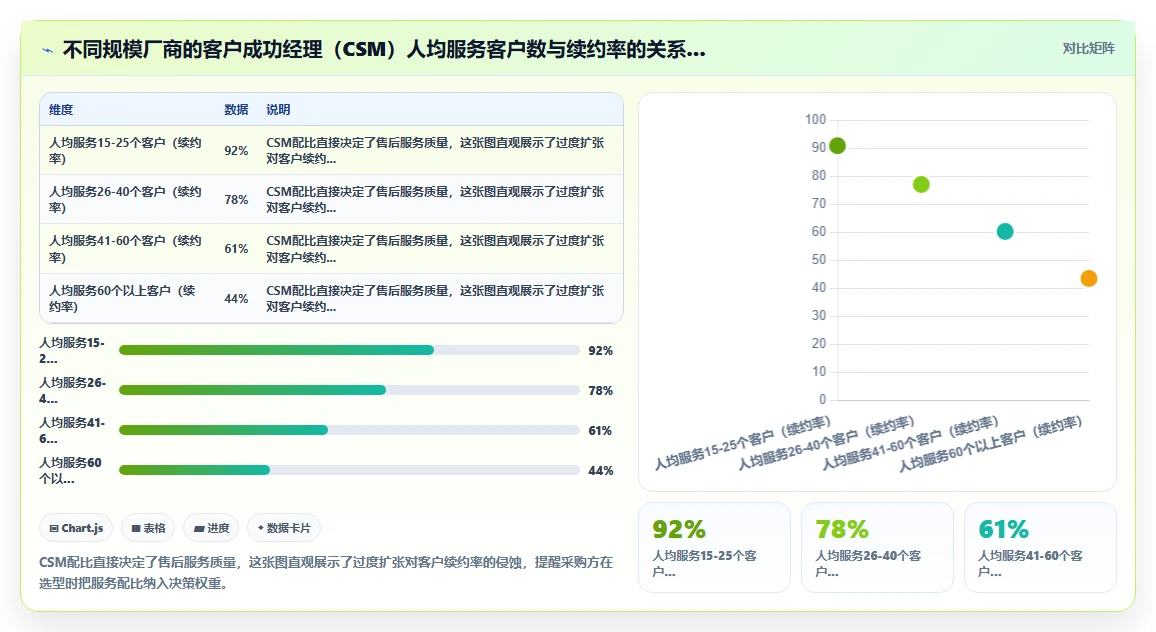
Task: Click the orange chart point at 44
Action: pos(1089,279)
